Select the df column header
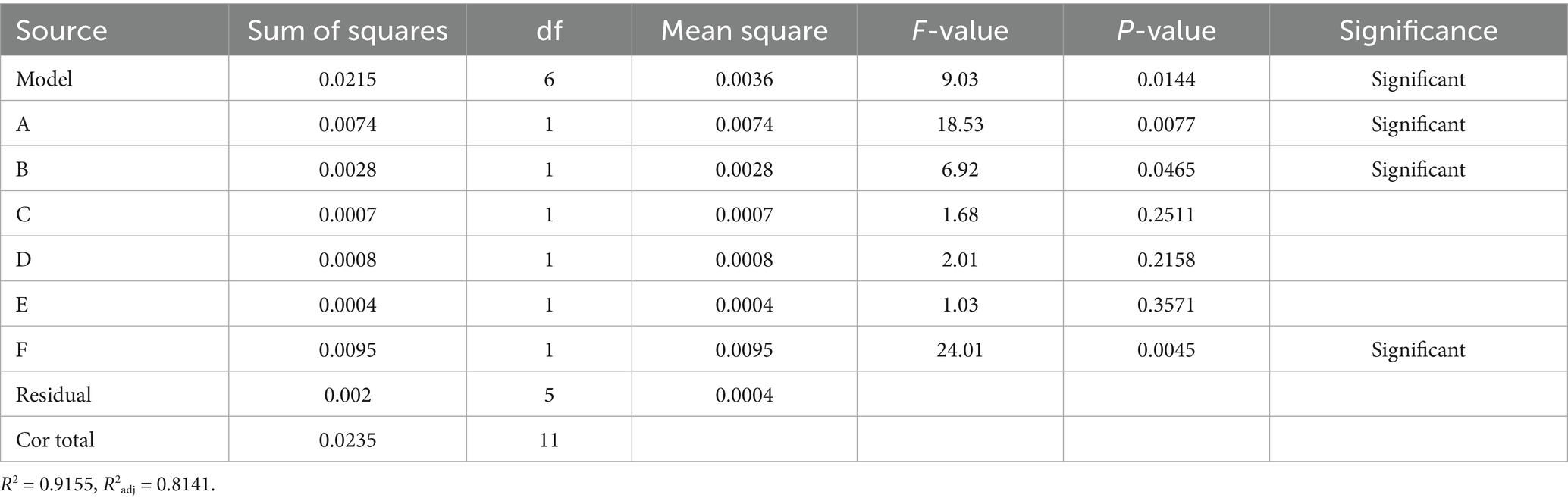 (x=549, y=30)
